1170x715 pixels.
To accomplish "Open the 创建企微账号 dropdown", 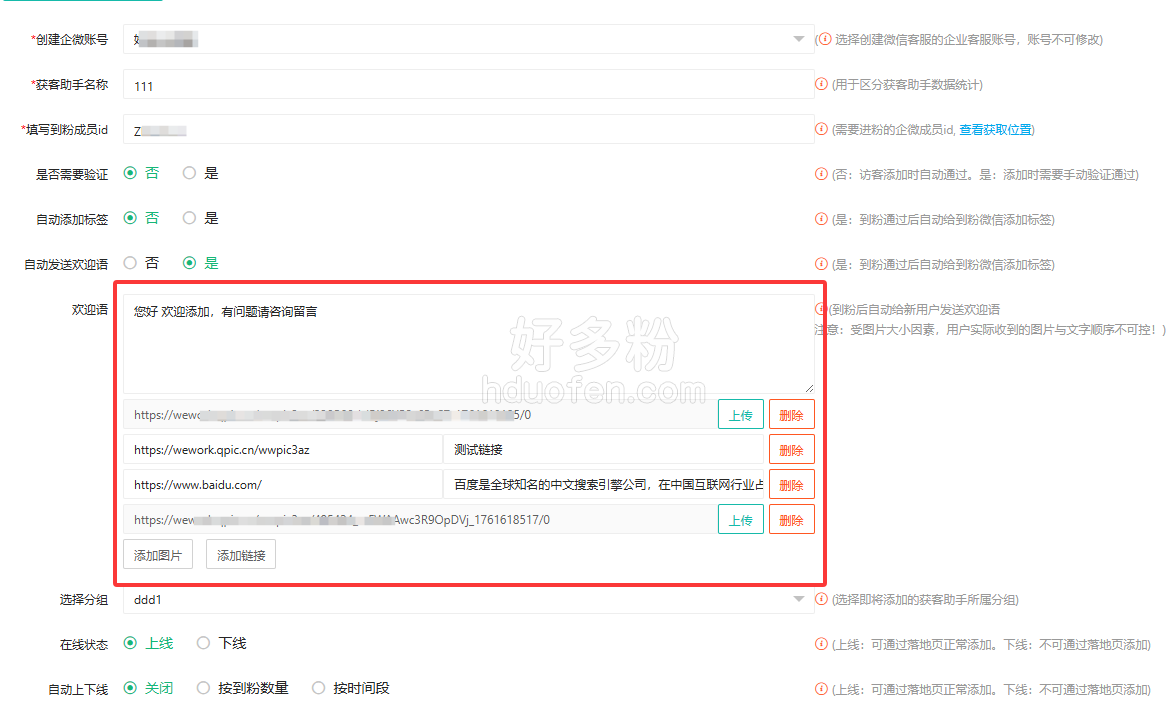I will pos(468,39).
